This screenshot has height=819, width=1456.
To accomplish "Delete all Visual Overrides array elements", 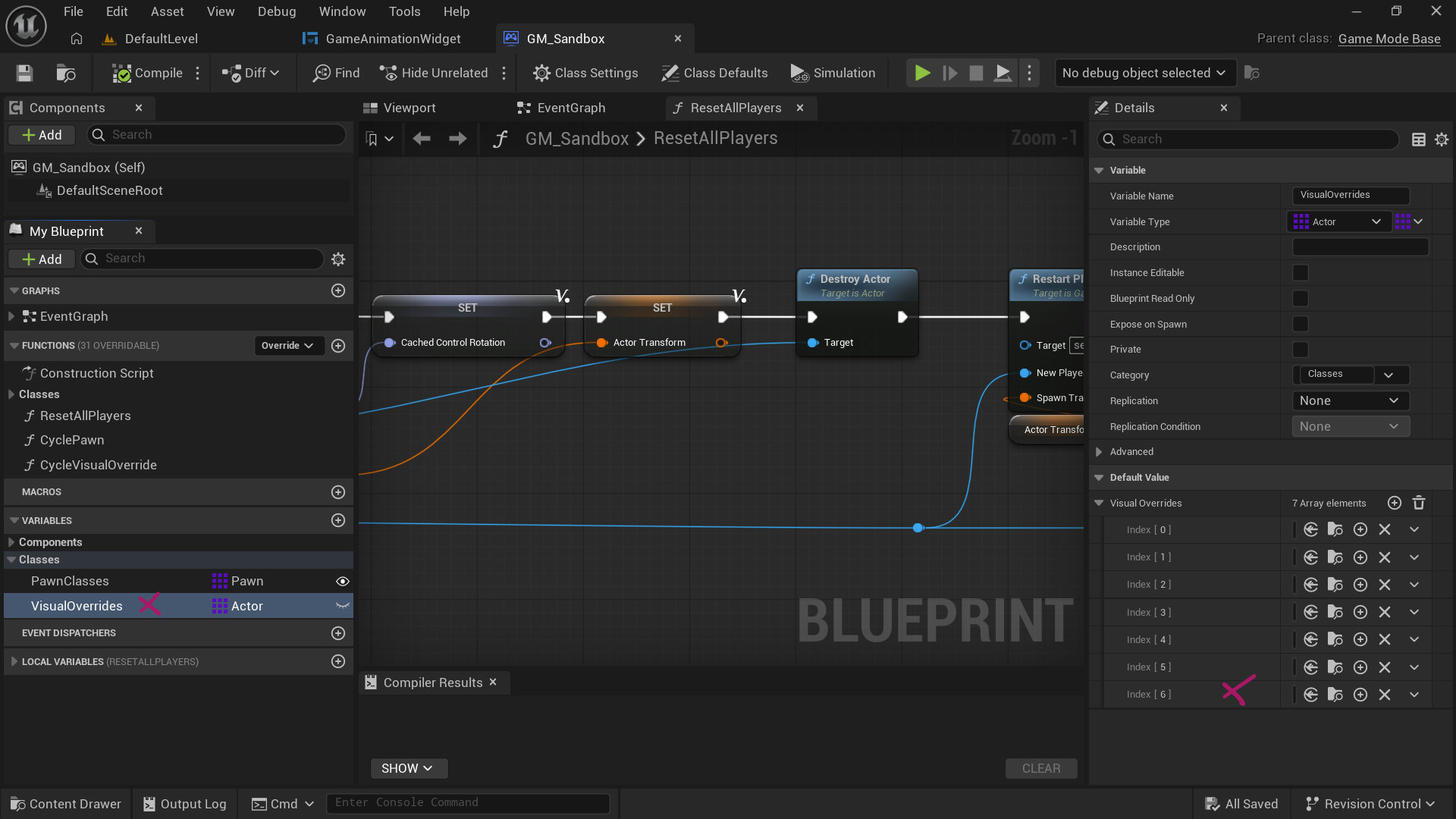I will 1419,503.
